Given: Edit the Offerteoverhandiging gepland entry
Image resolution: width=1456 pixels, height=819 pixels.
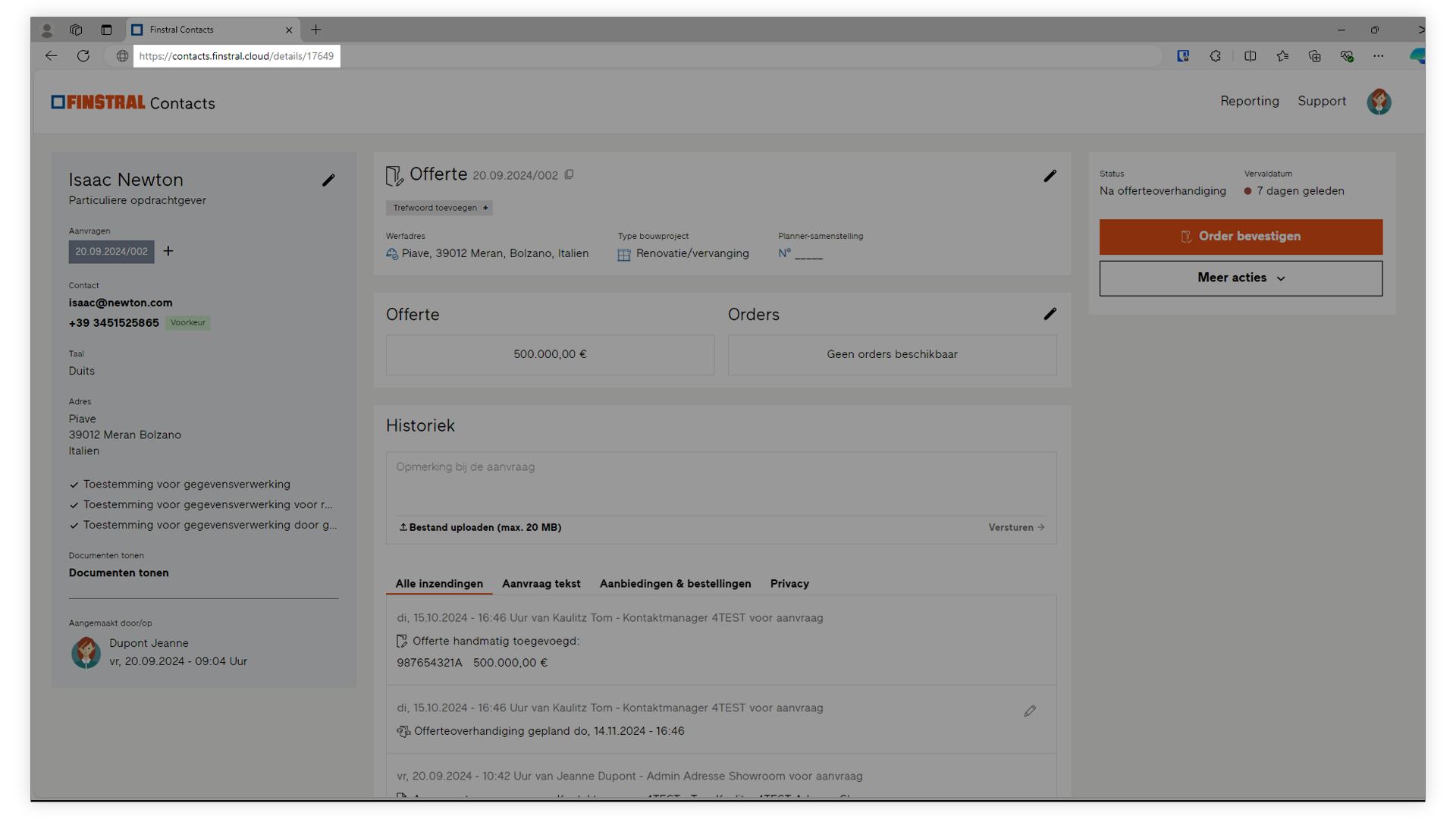Looking at the screenshot, I should point(1030,711).
